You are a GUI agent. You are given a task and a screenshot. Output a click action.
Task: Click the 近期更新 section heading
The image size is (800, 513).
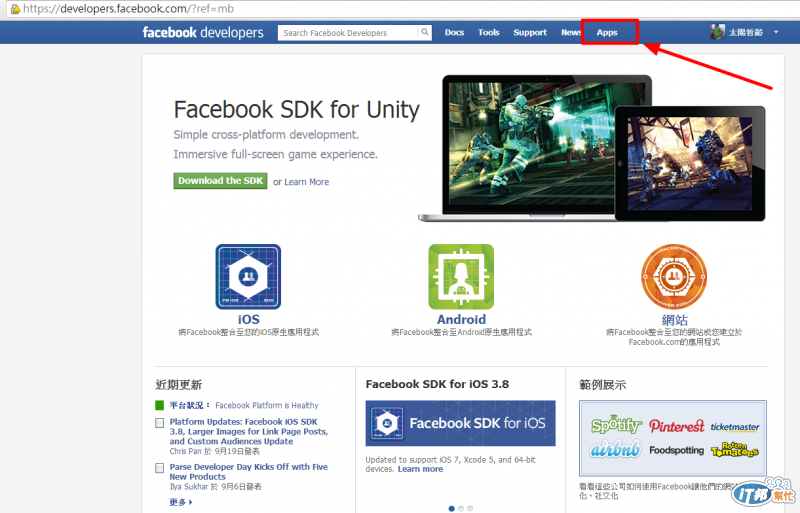(x=179, y=385)
